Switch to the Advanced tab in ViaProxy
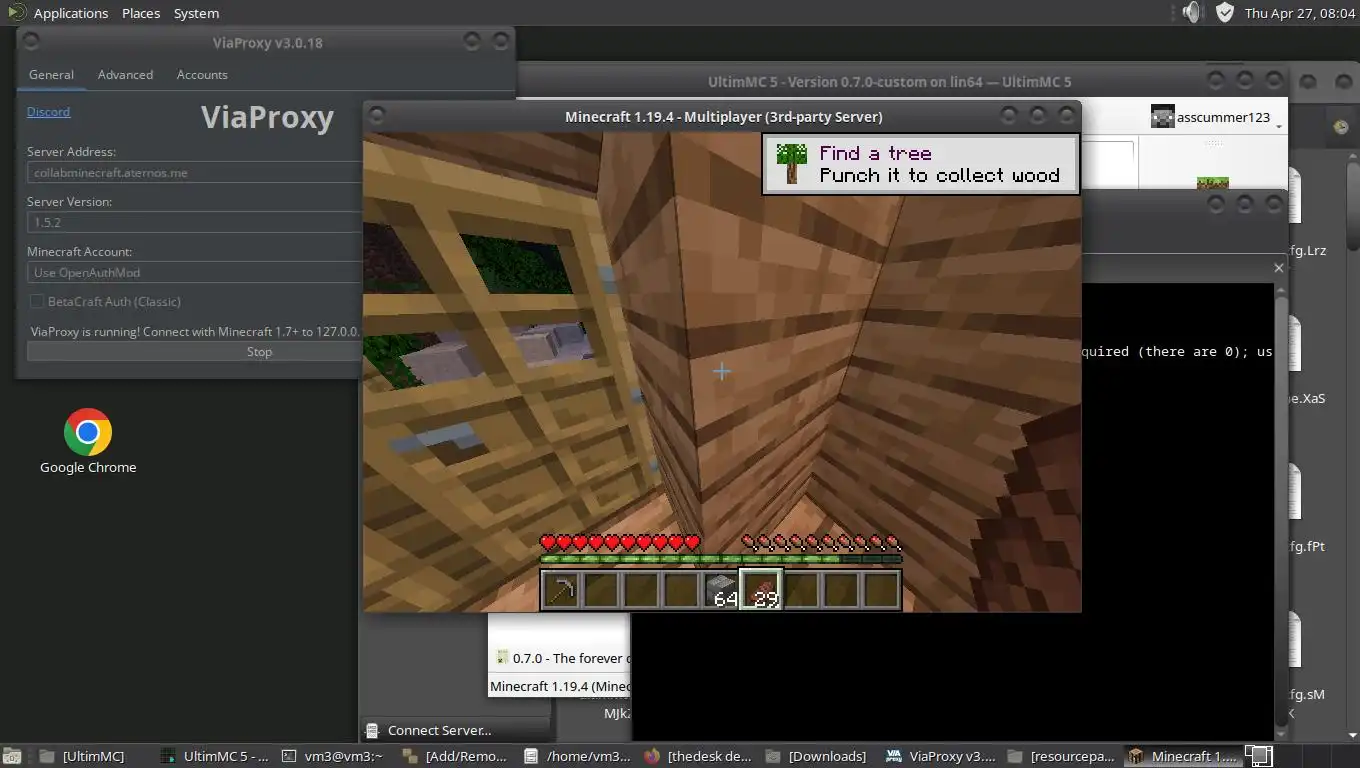The width and height of the screenshot is (1360, 768). click(125, 74)
